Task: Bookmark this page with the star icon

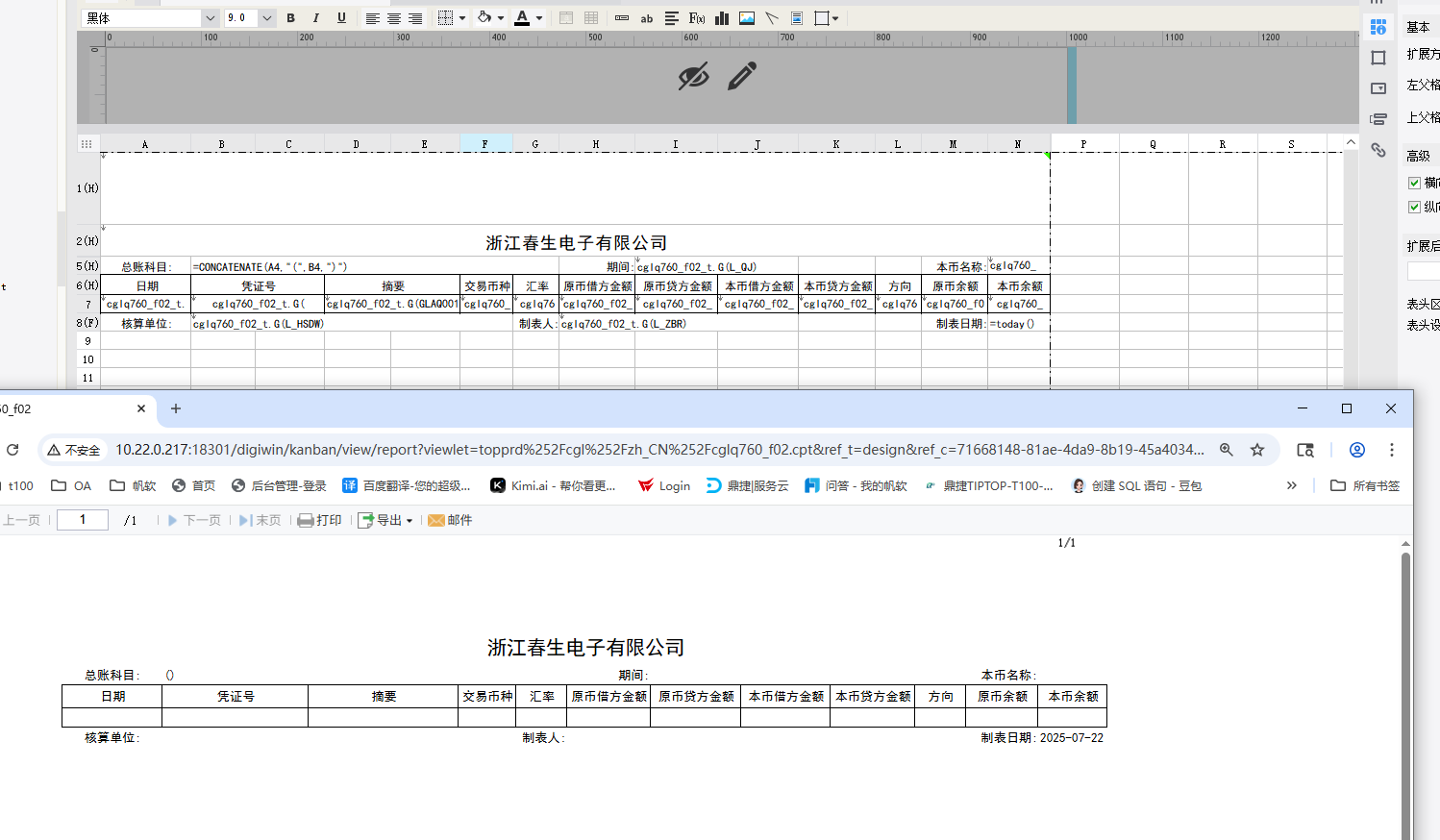Action: [1257, 450]
